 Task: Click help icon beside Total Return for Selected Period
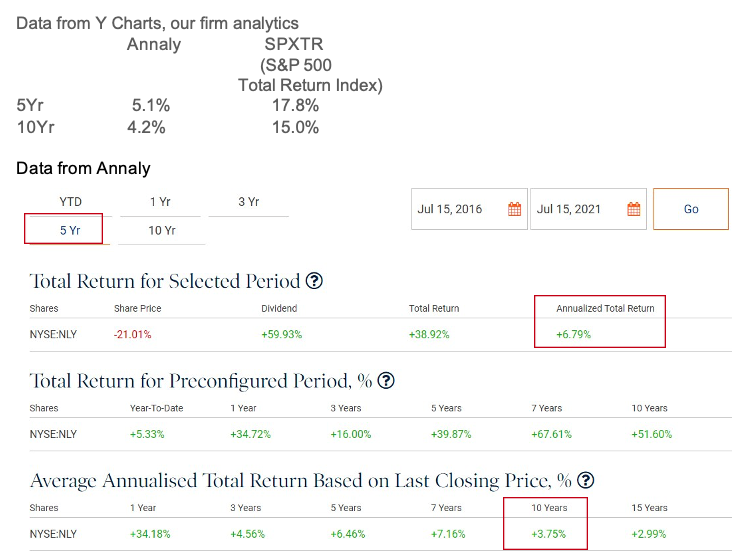click(315, 281)
